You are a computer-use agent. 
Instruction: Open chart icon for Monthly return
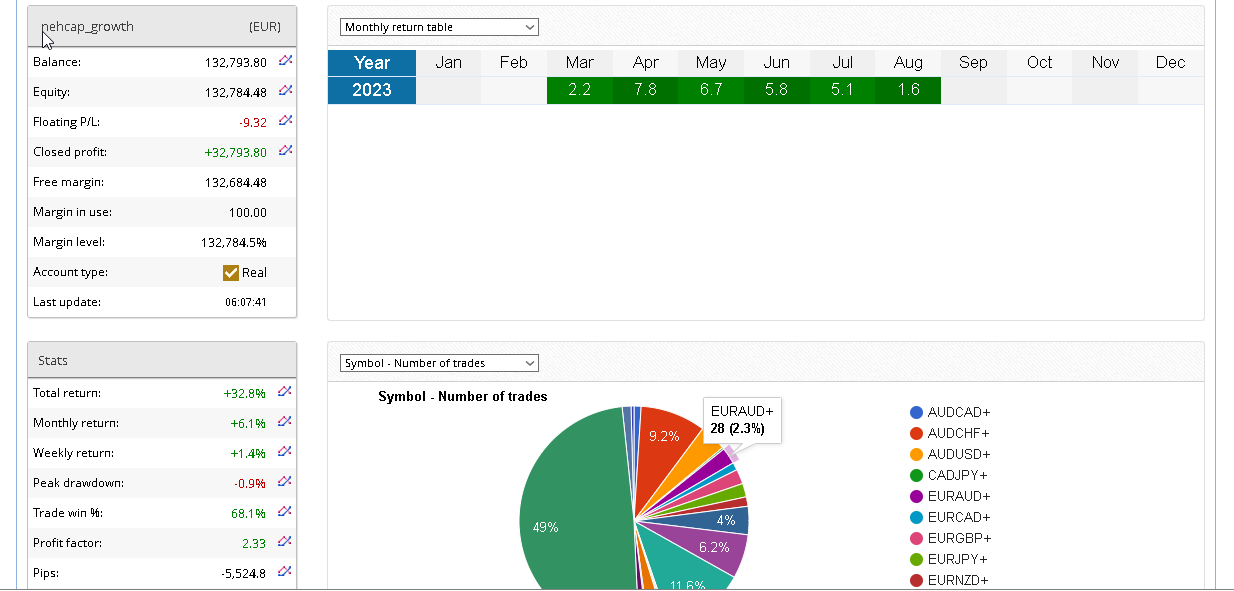285,422
